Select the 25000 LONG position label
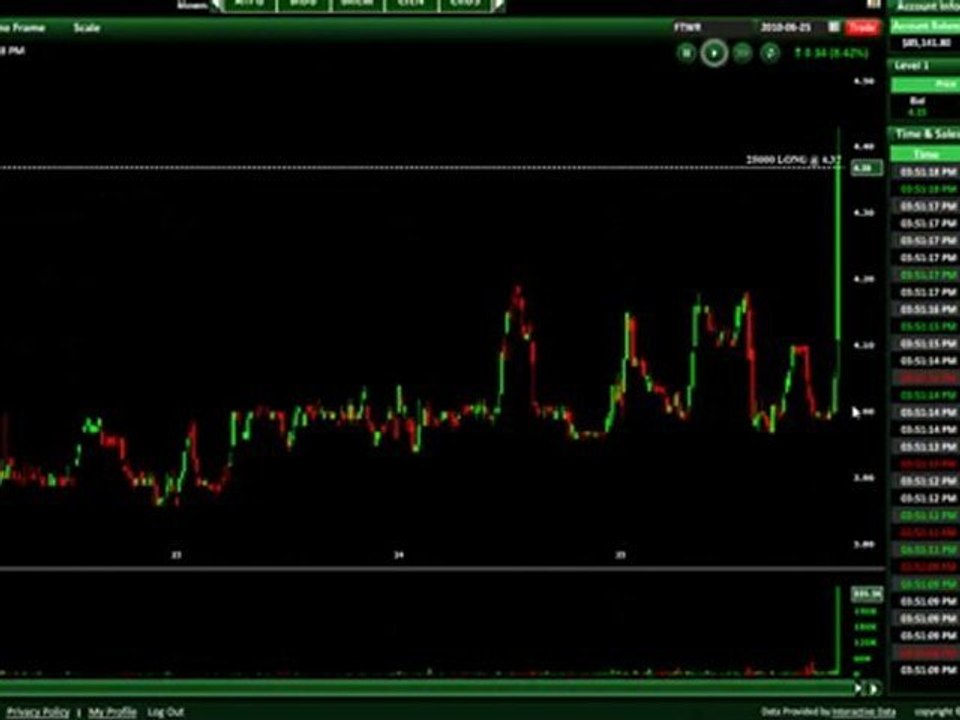Viewport: 960px width, 720px height. [x=793, y=160]
